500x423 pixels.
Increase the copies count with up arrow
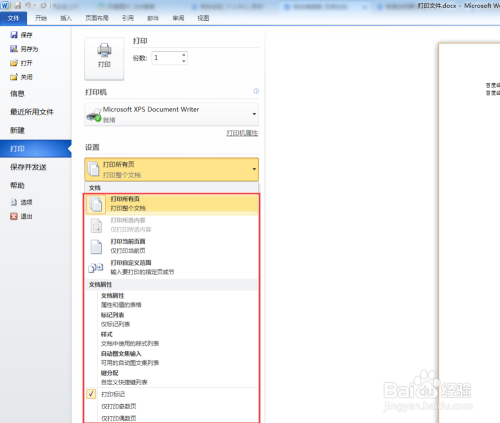[x=184, y=55]
